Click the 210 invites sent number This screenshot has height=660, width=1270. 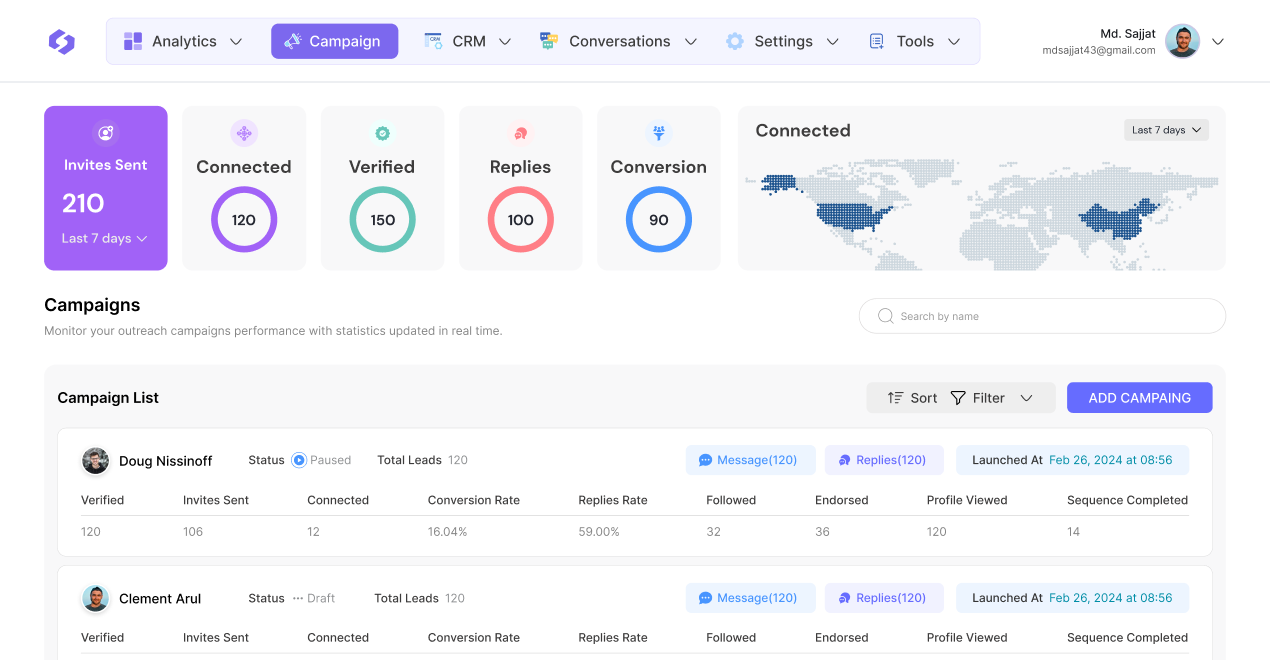(x=83, y=203)
